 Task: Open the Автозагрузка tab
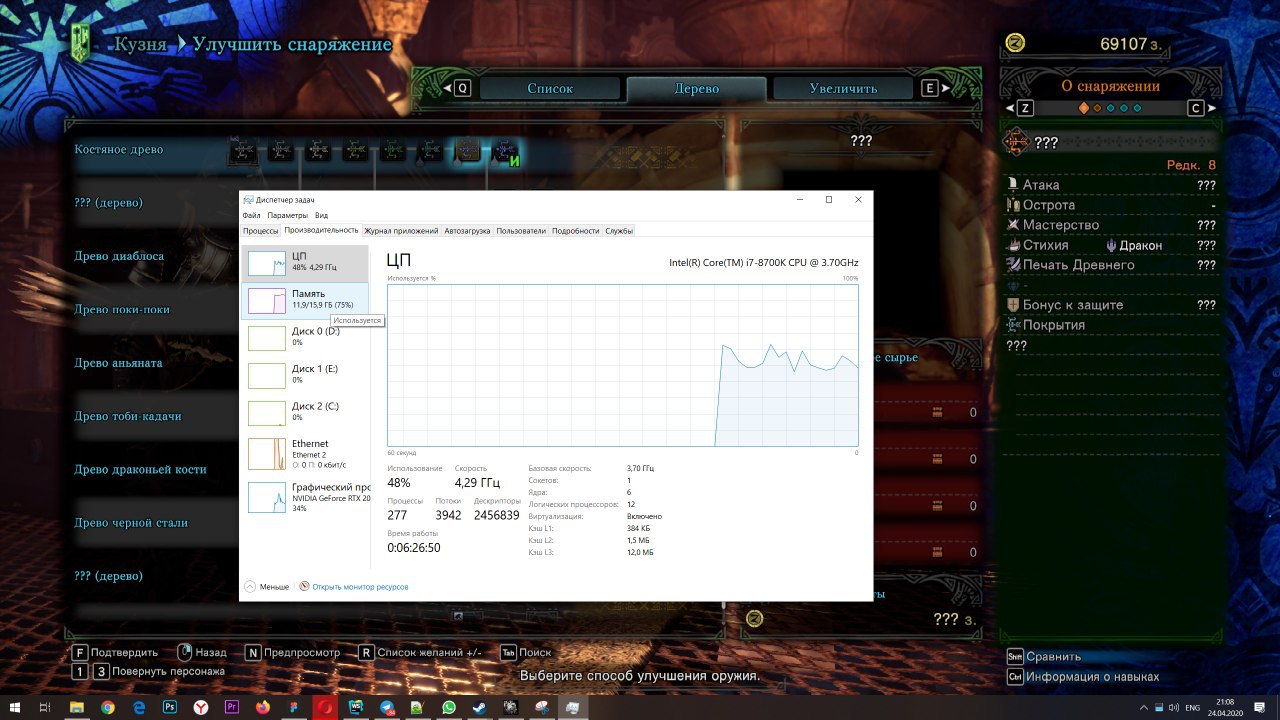pos(467,230)
